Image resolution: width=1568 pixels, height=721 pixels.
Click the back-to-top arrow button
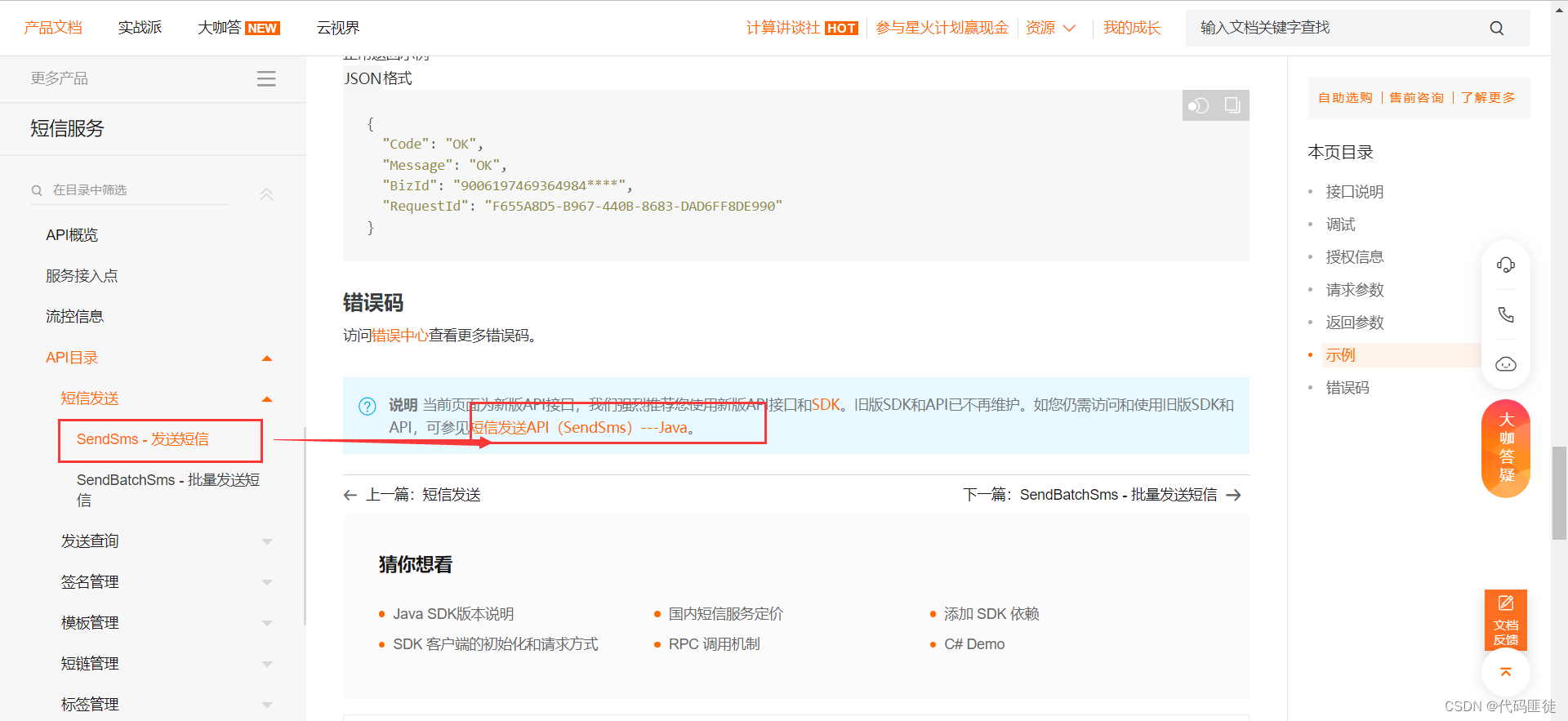click(x=1506, y=672)
